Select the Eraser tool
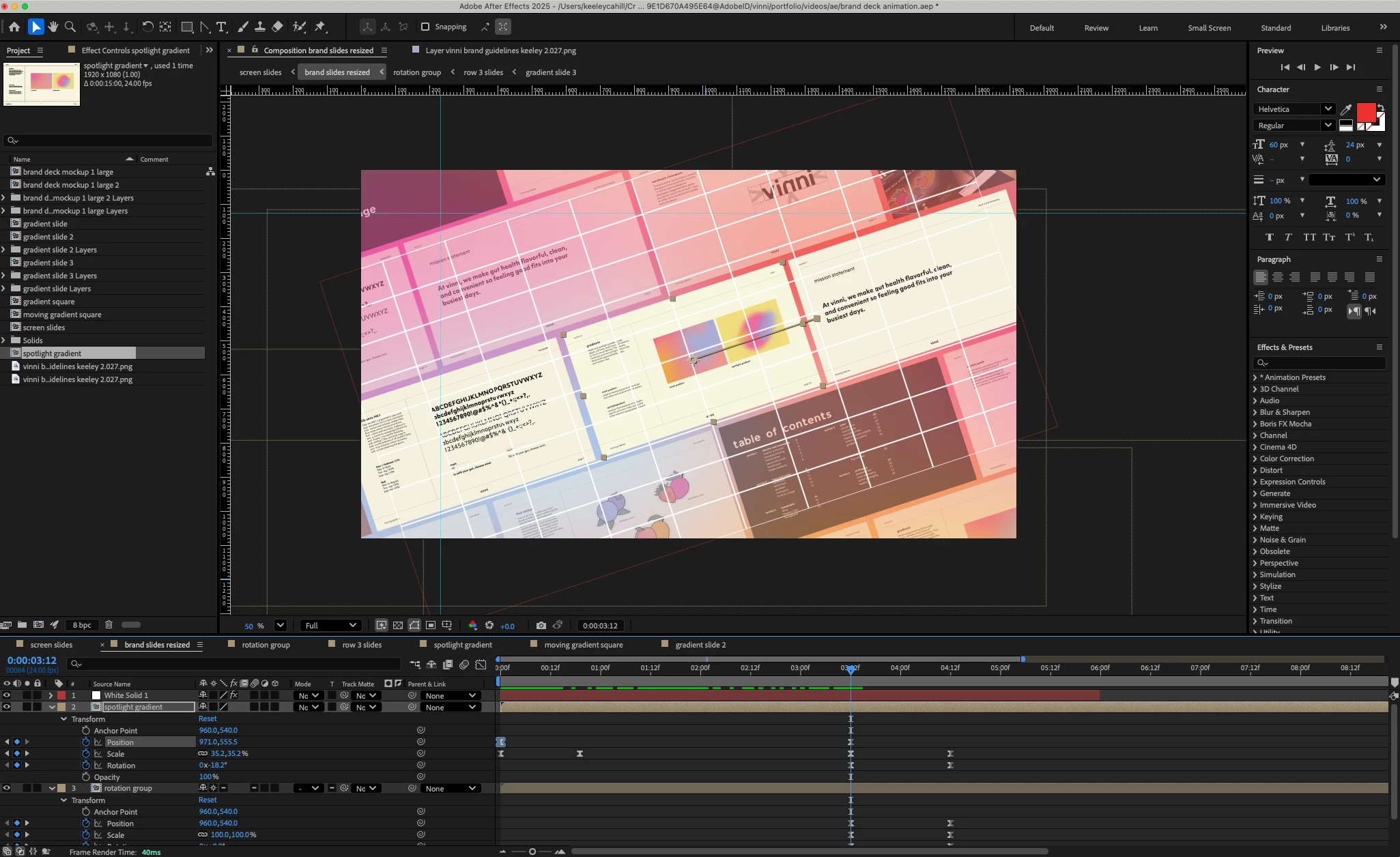 tap(277, 27)
